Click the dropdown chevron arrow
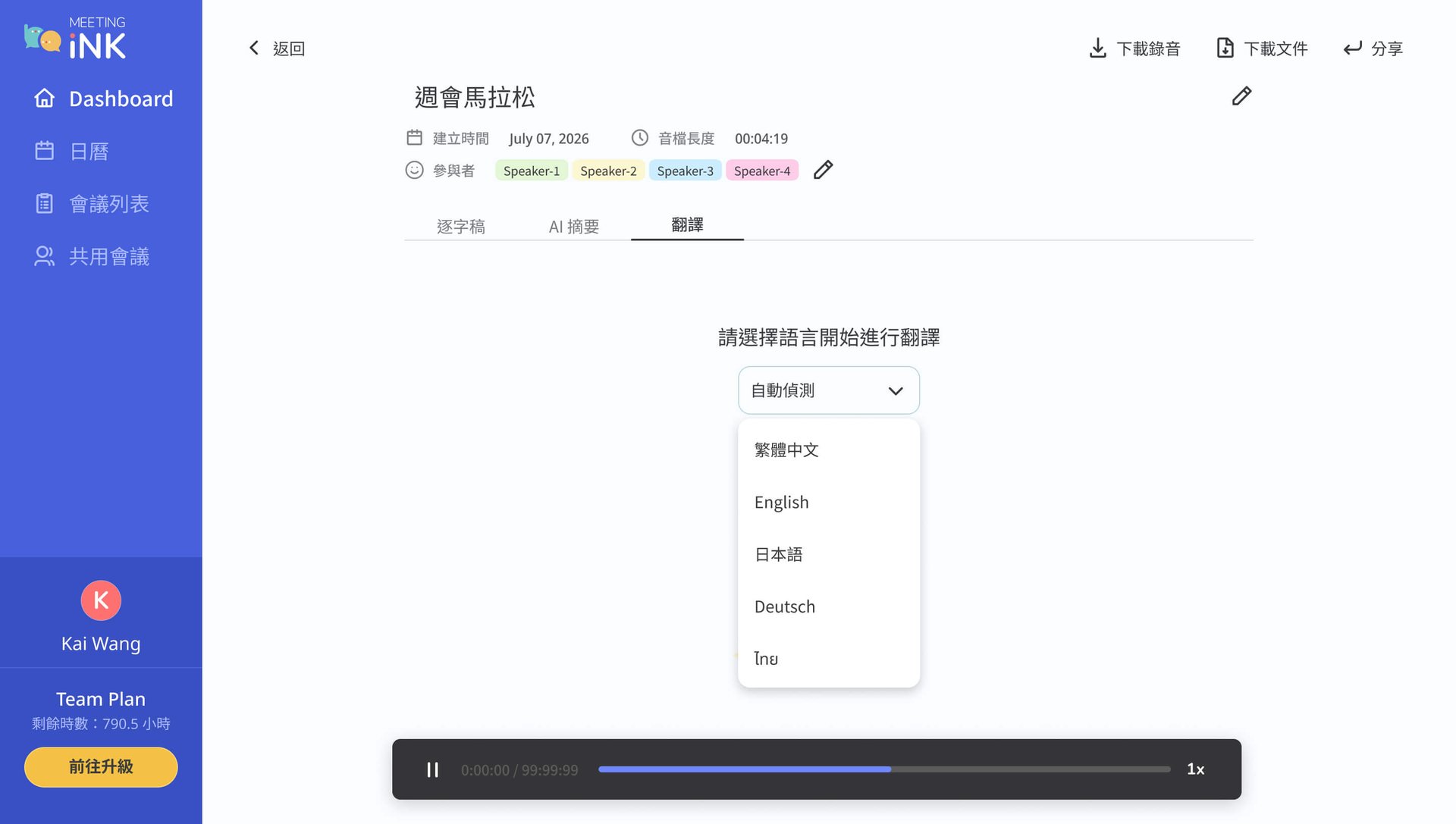The width and height of the screenshot is (1456, 824). [x=896, y=391]
